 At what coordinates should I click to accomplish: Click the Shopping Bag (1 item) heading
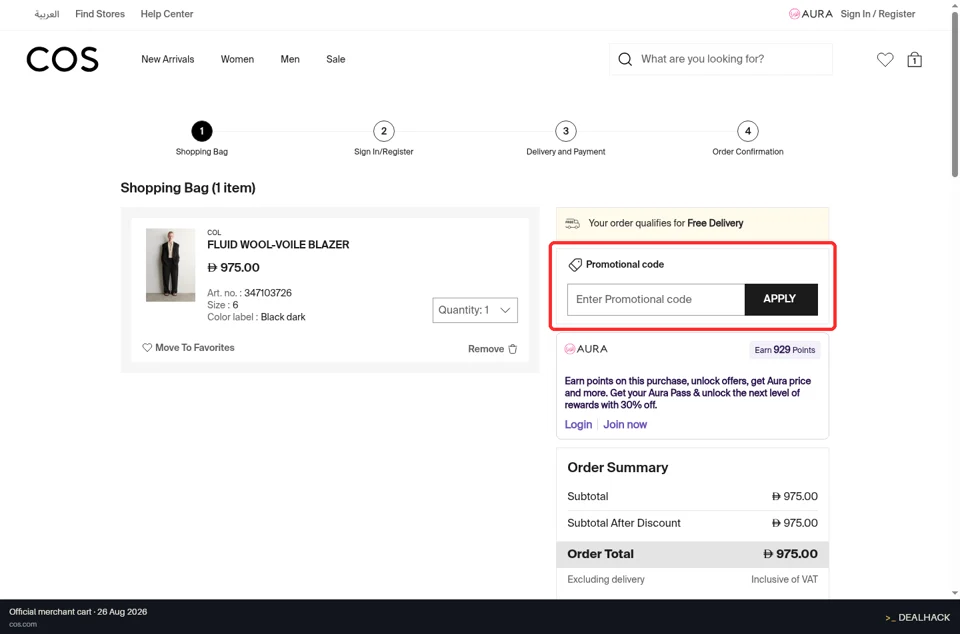point(188,188)
